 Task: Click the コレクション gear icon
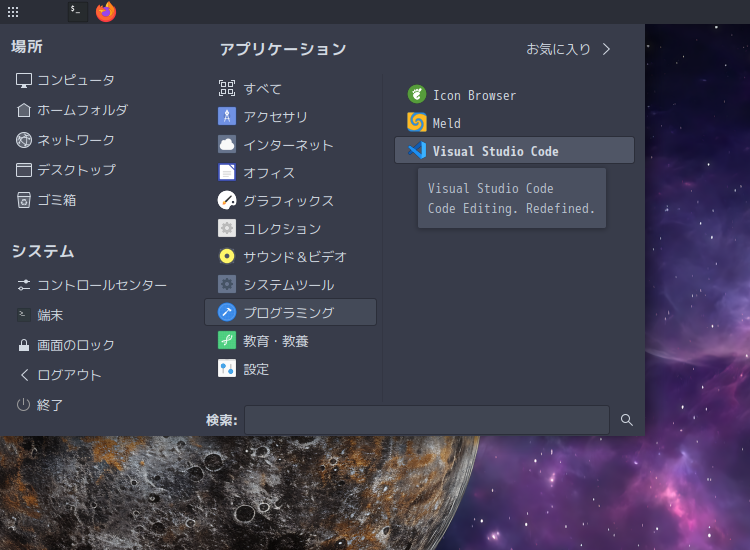pyautogui.click(x=227, y=228)
